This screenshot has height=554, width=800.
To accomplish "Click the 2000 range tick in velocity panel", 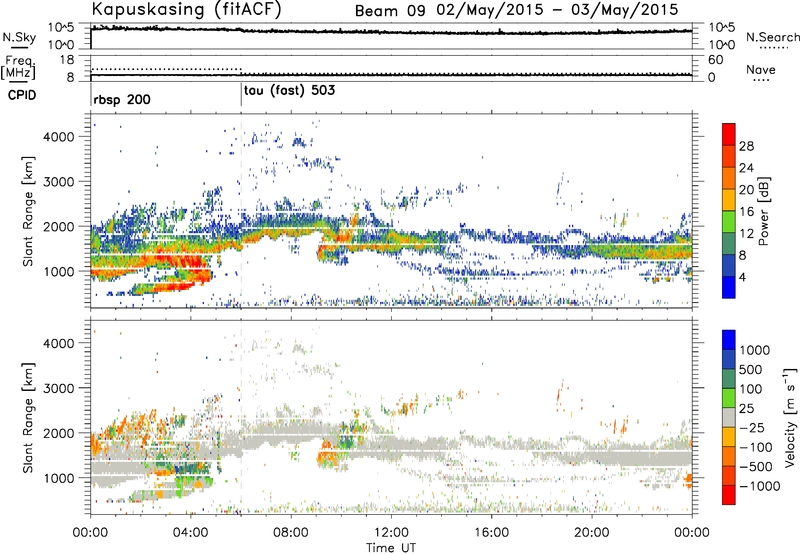I will pos(58,433).
